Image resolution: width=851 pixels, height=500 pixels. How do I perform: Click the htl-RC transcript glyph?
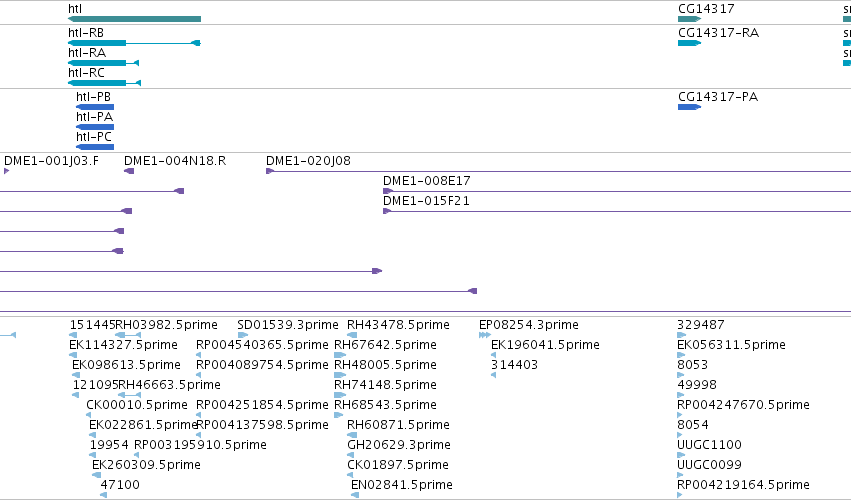[x=105, y=83]
